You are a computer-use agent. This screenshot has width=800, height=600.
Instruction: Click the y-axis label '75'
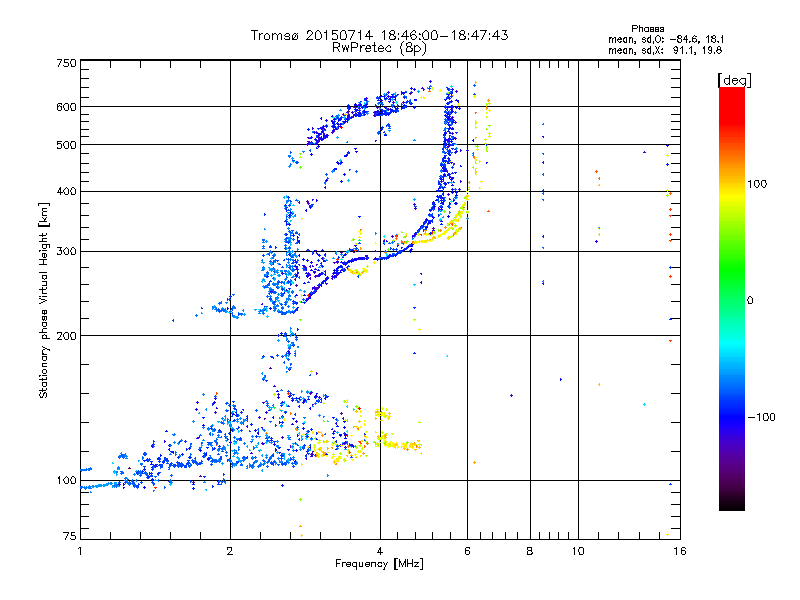tap(70, 536)
